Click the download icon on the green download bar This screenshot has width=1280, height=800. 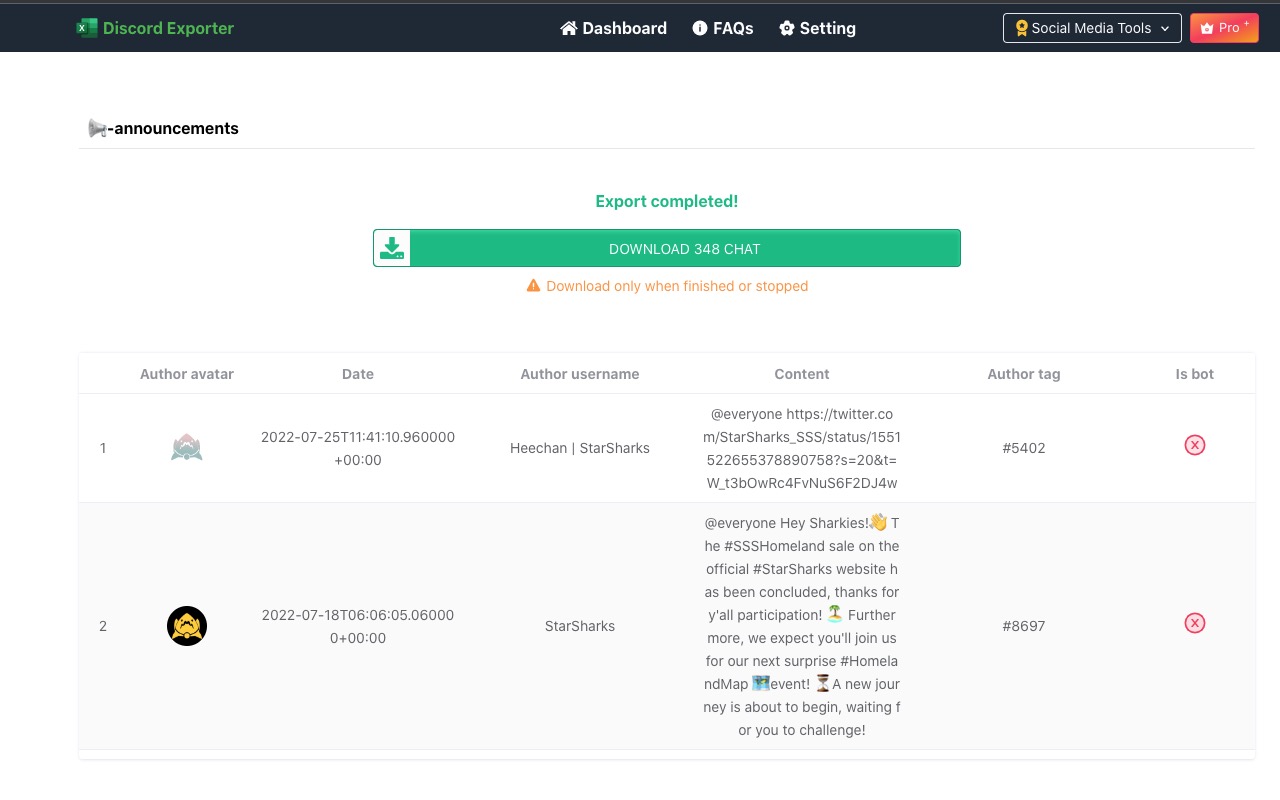[x=391, y=247]
